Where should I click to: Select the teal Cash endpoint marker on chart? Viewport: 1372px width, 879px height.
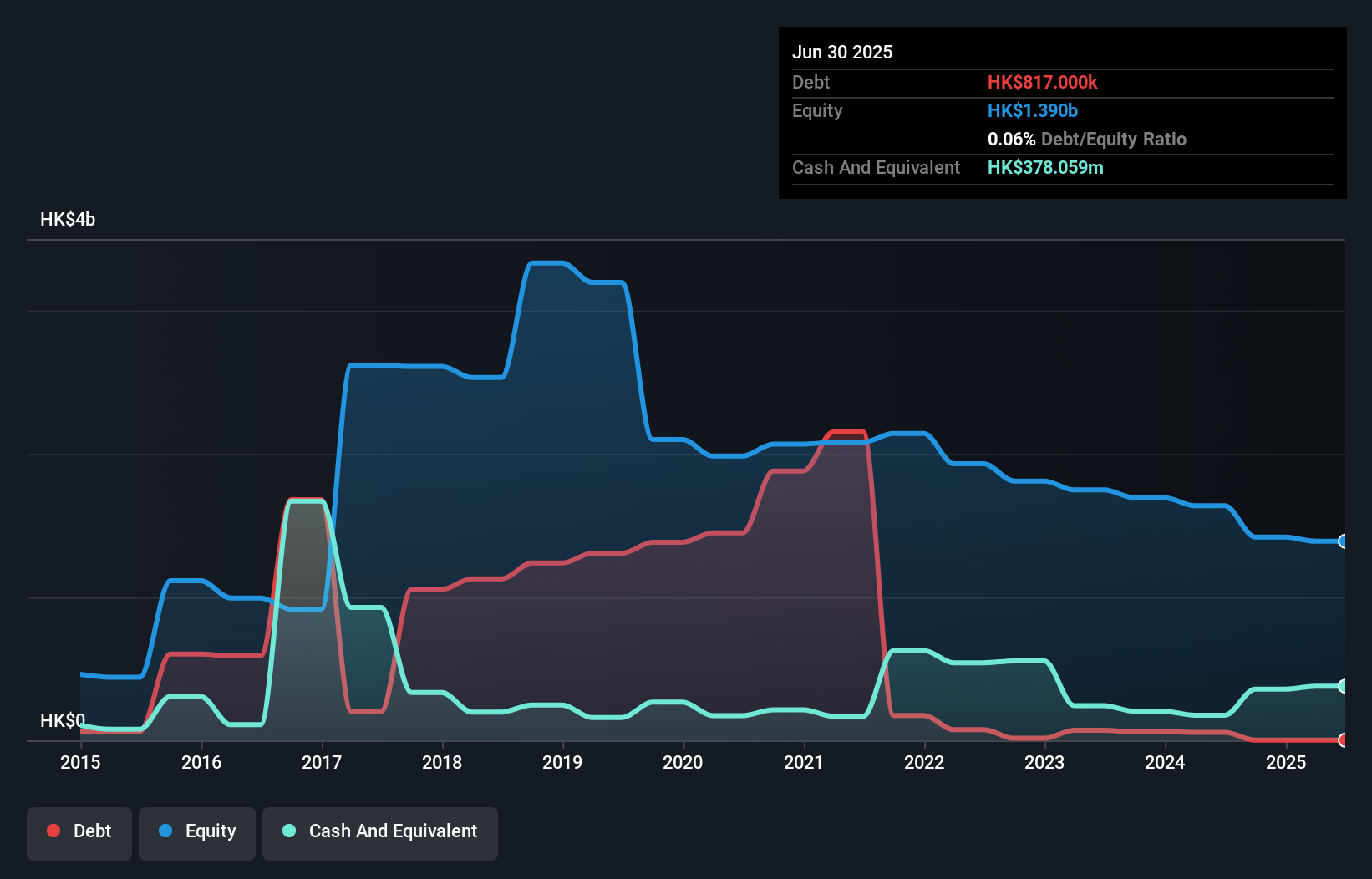[x=1344, y=687]
